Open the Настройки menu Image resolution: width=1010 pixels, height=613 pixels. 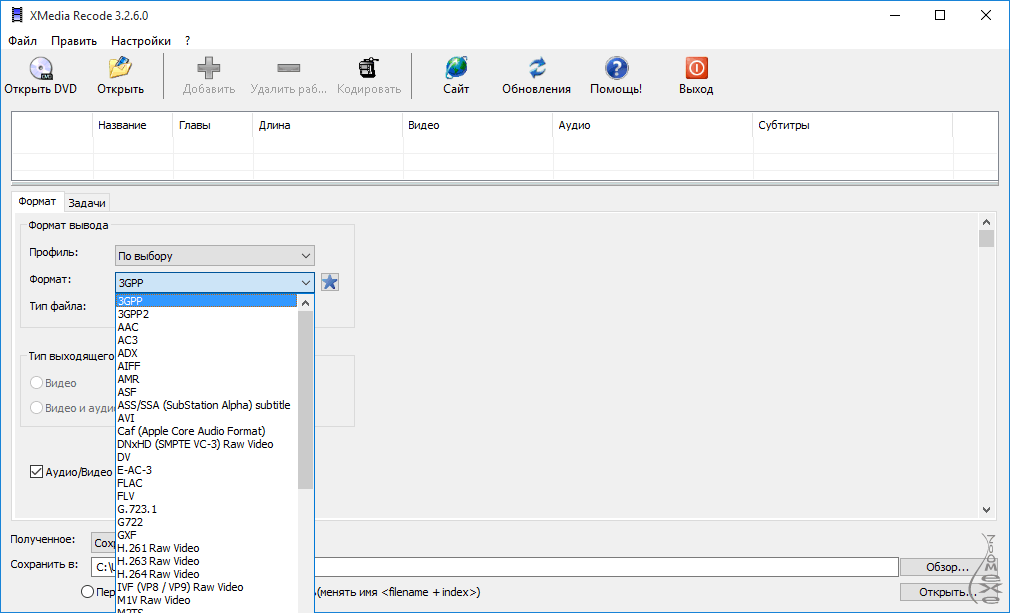(141, 41)
